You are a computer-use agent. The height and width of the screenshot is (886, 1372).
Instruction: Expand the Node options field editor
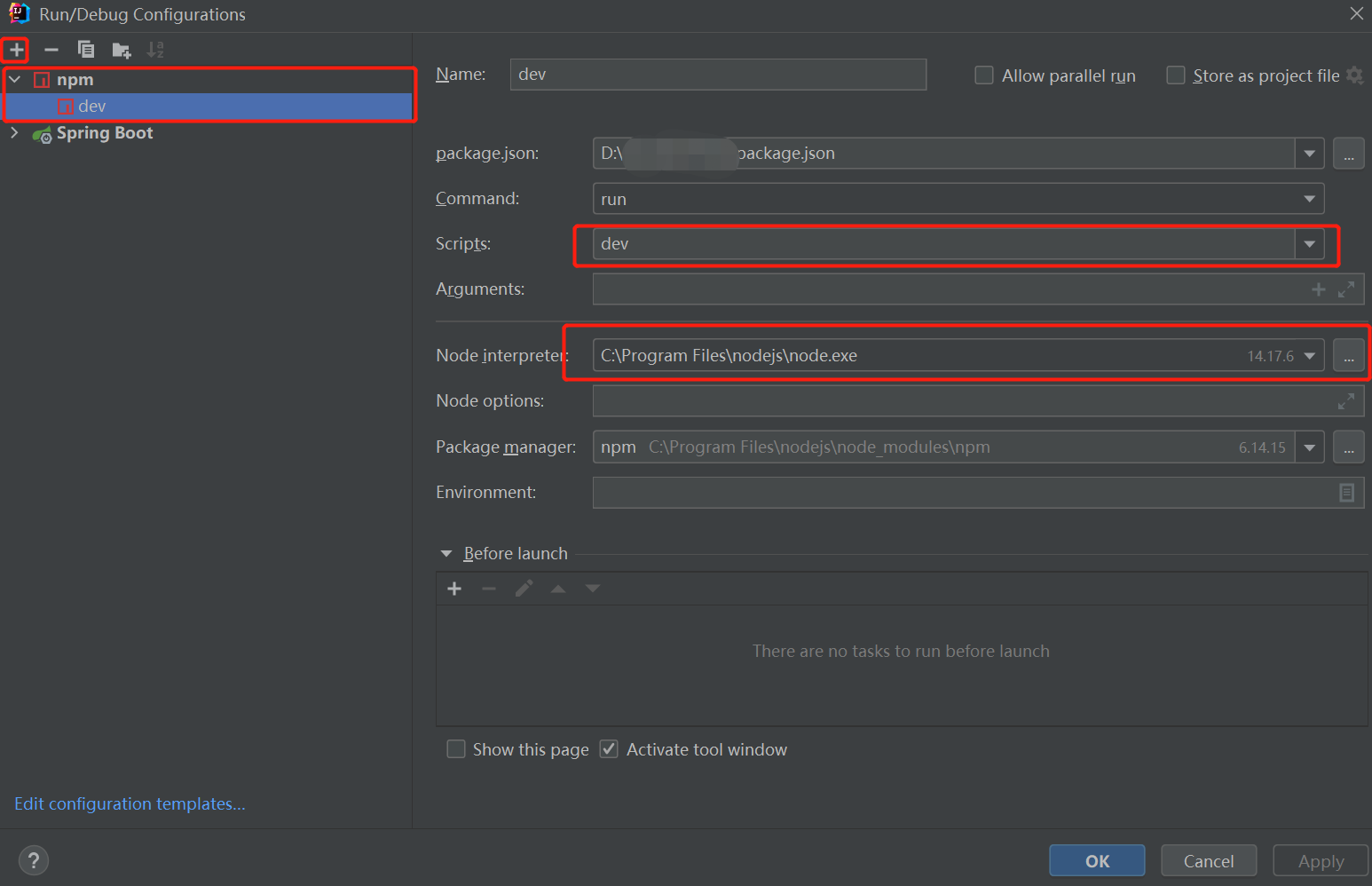tap(1346, 401)
